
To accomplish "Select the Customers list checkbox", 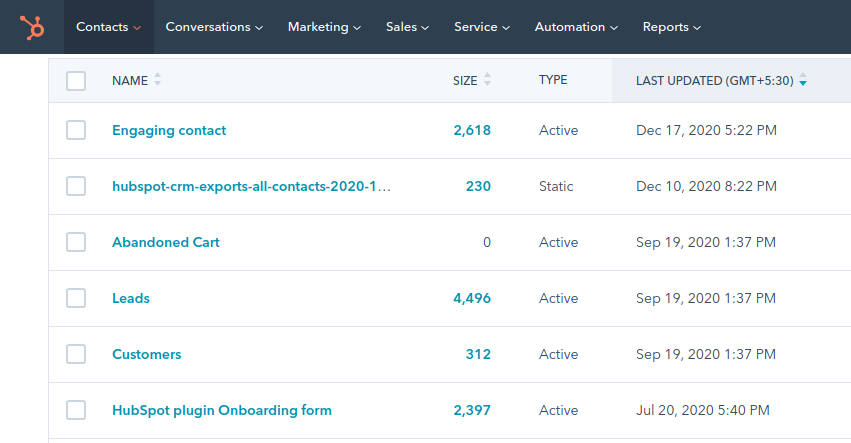I will tap(76, 354).
